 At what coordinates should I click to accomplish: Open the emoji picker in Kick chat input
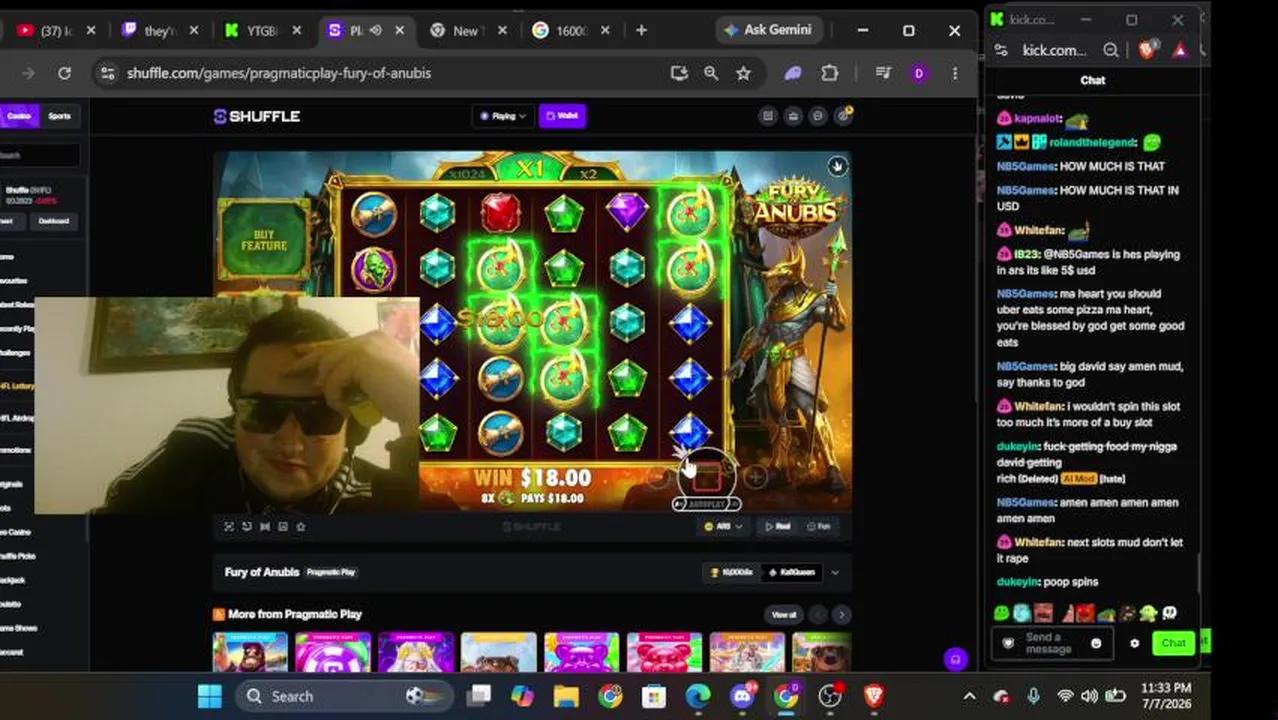(1096, 643)
